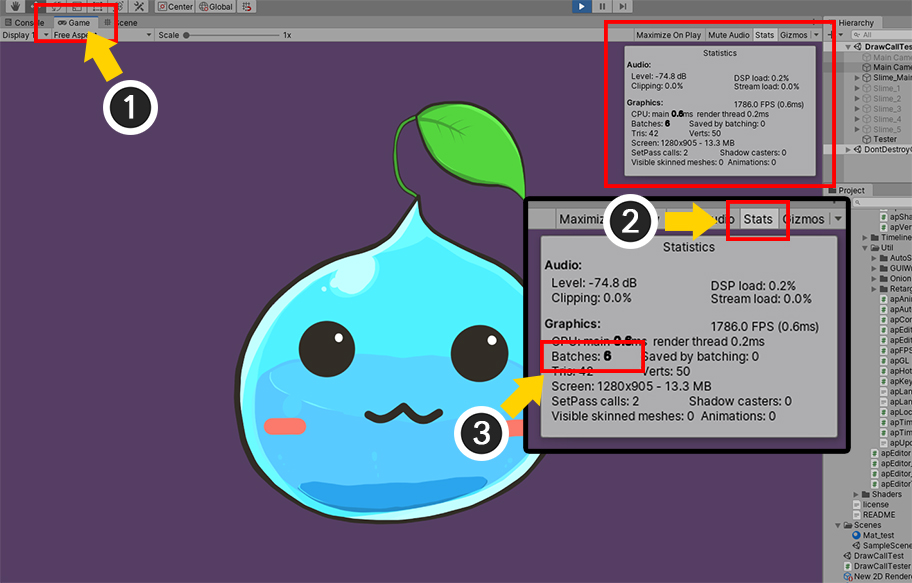The width and height of the screenshot is (912, 583).
Task: Click the Unity scene icon of DrawCallTest
Action: click(858, 47)
